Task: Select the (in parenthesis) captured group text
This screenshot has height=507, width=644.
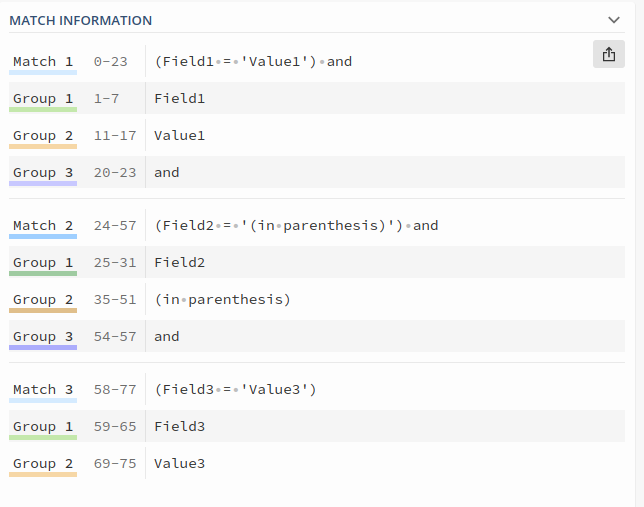Action: (x=222, y=300)
